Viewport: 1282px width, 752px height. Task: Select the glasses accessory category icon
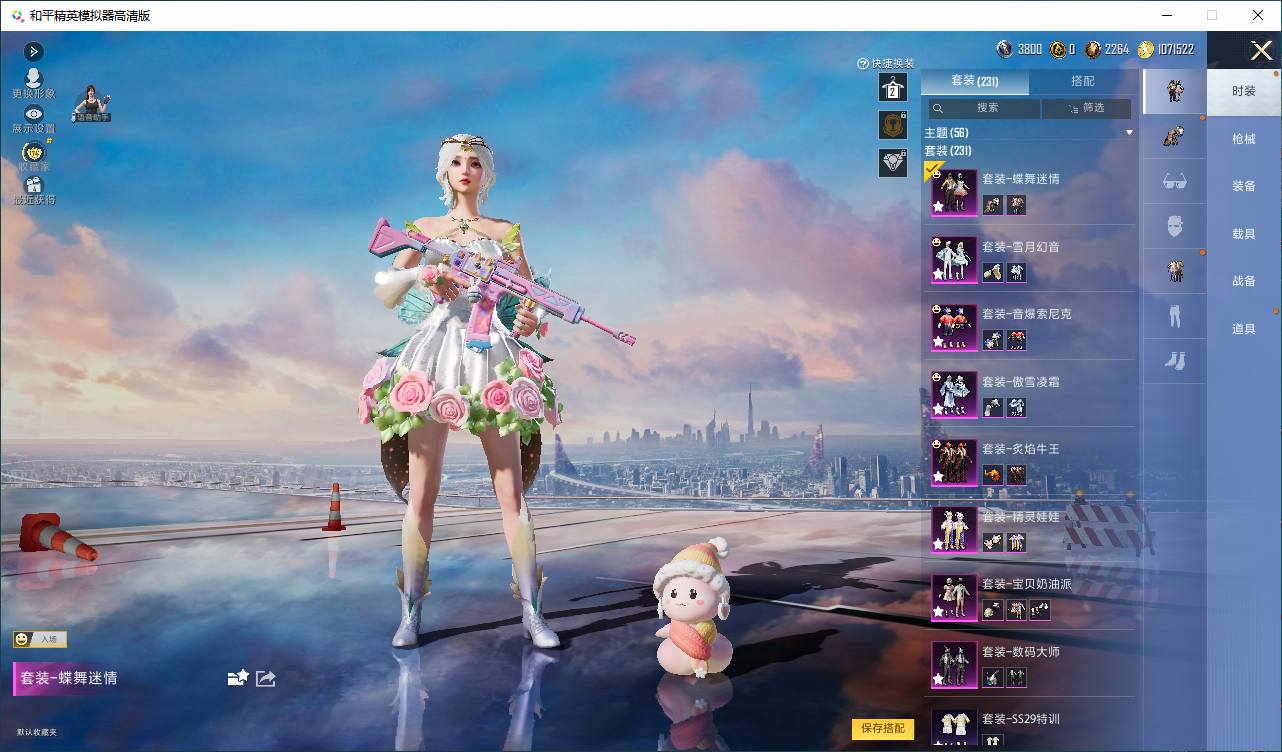[1174, 182]
